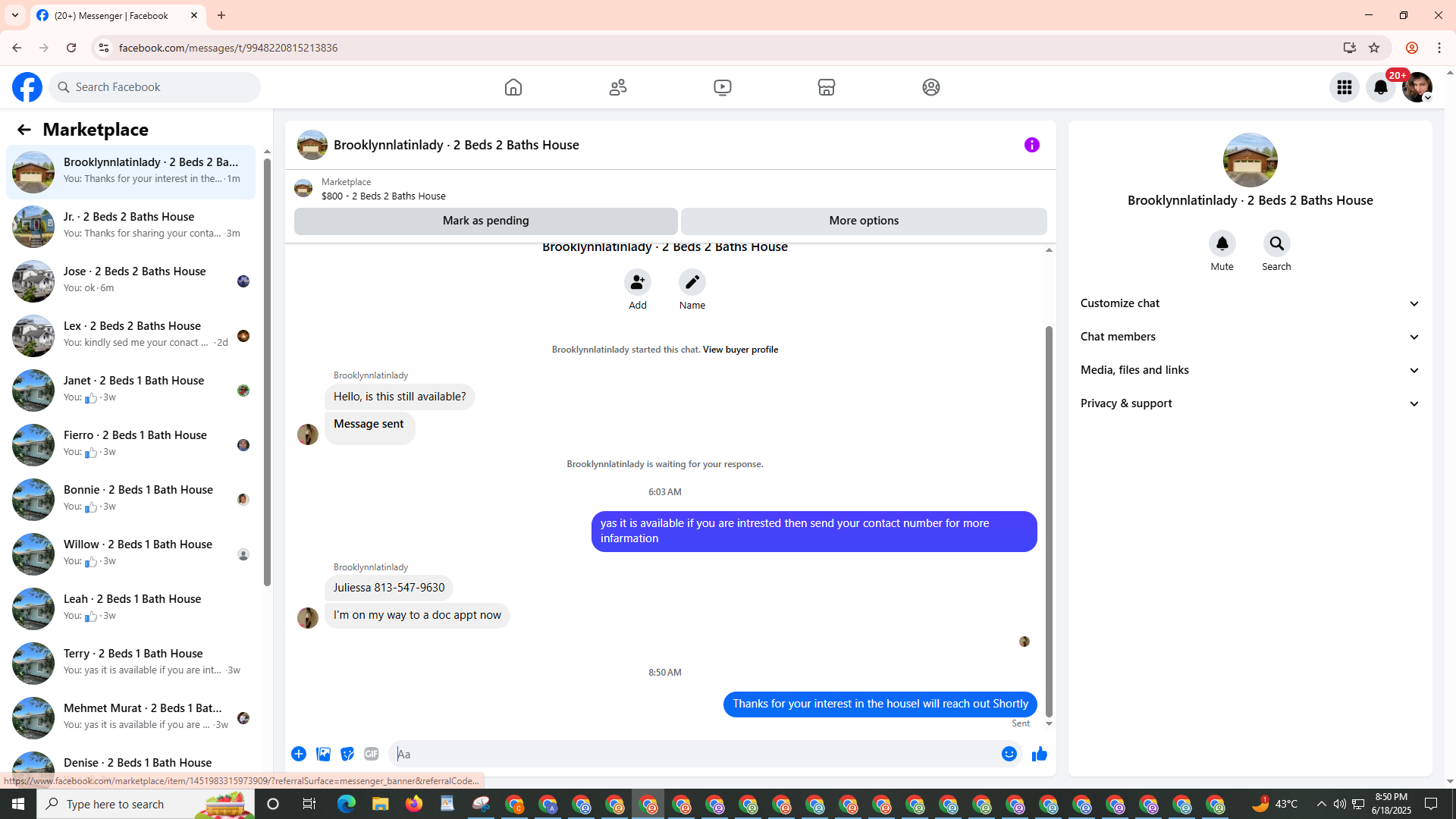Open Fierro 2 Beds 1 Bath House chat

(x=130, y=444)
